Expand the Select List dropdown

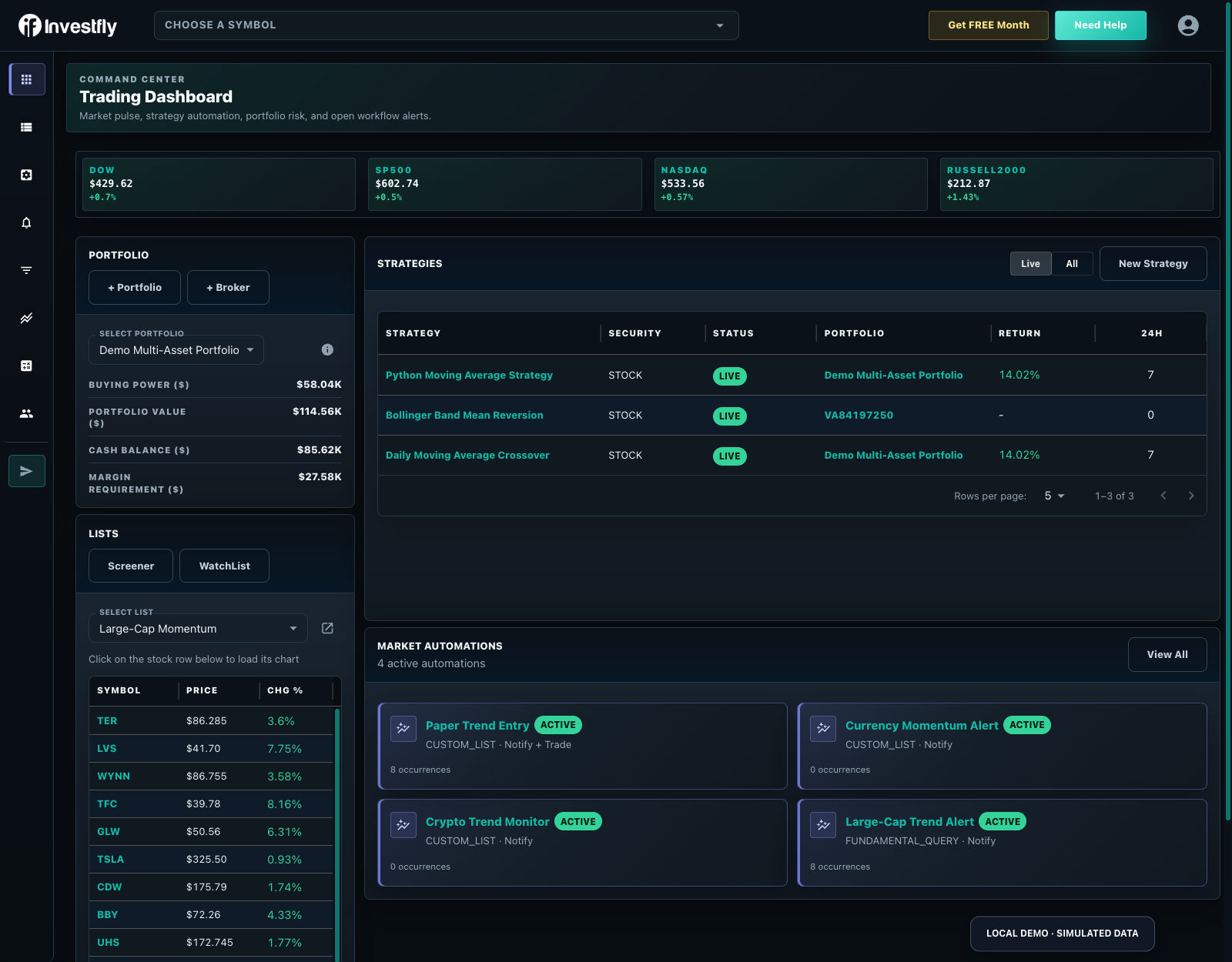pos(198,629)
